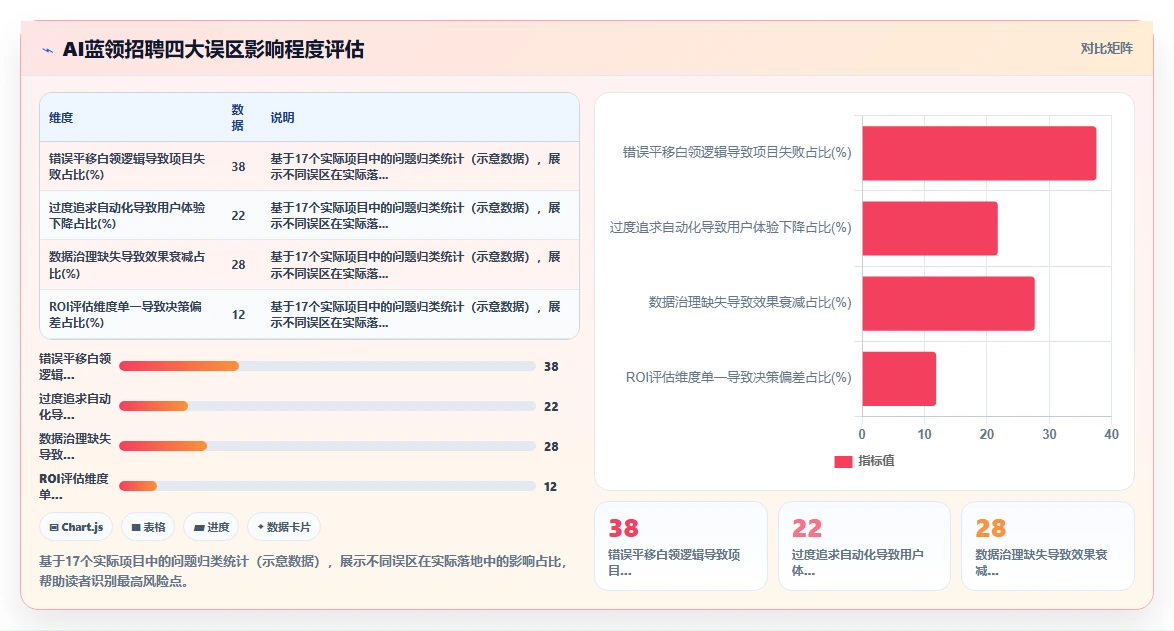Click the chart bar for ROI评估维度单一导致决策偏差占比
1174x631 pixels.
[899, 379]
